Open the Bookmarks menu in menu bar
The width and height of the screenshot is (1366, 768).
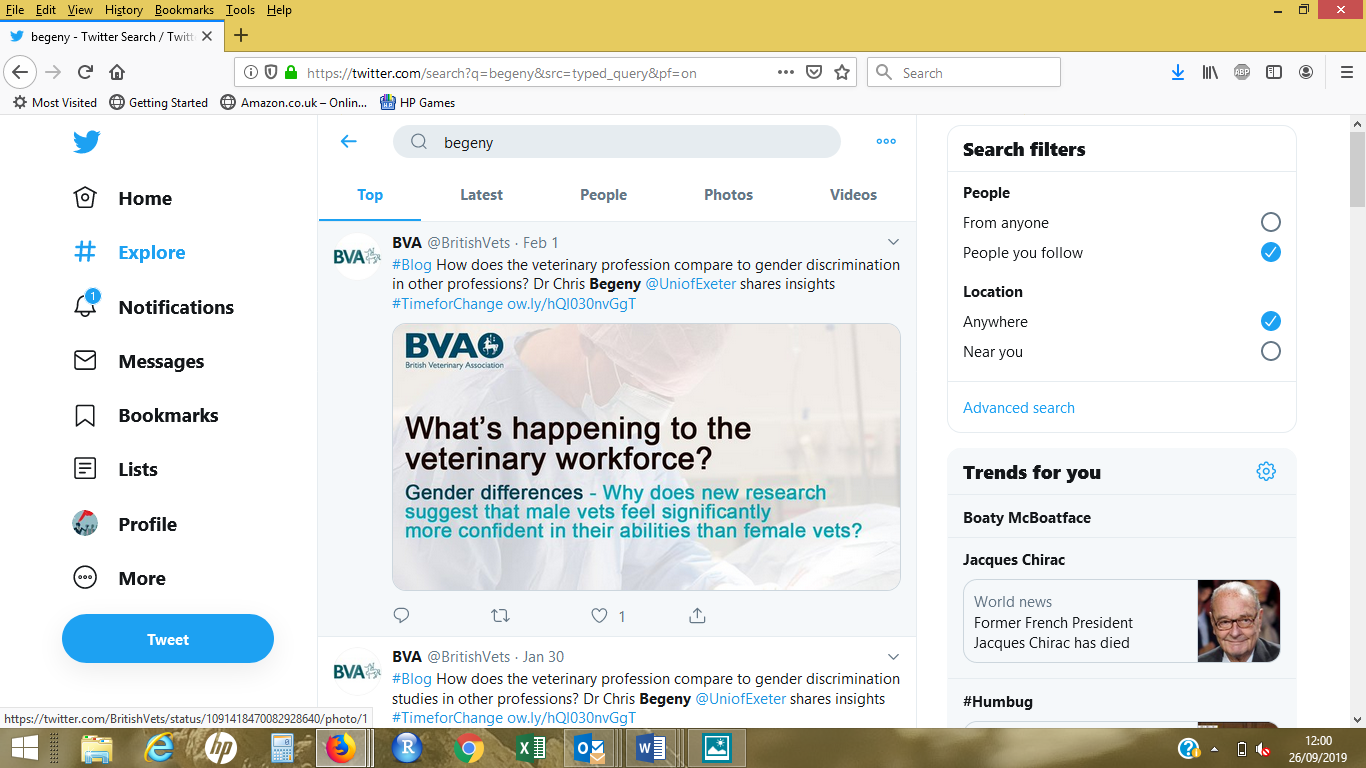pos(184,10)
